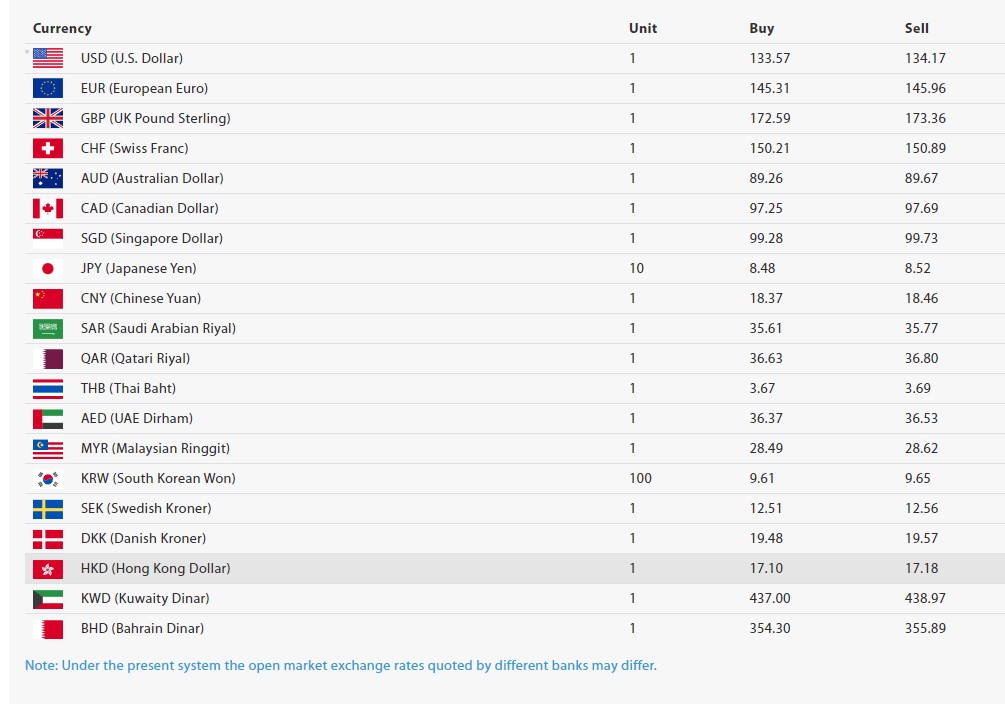The height and width of the screenshot is (705, 1005).
Task: Click the Currency column header
Action: pos(62,28)
